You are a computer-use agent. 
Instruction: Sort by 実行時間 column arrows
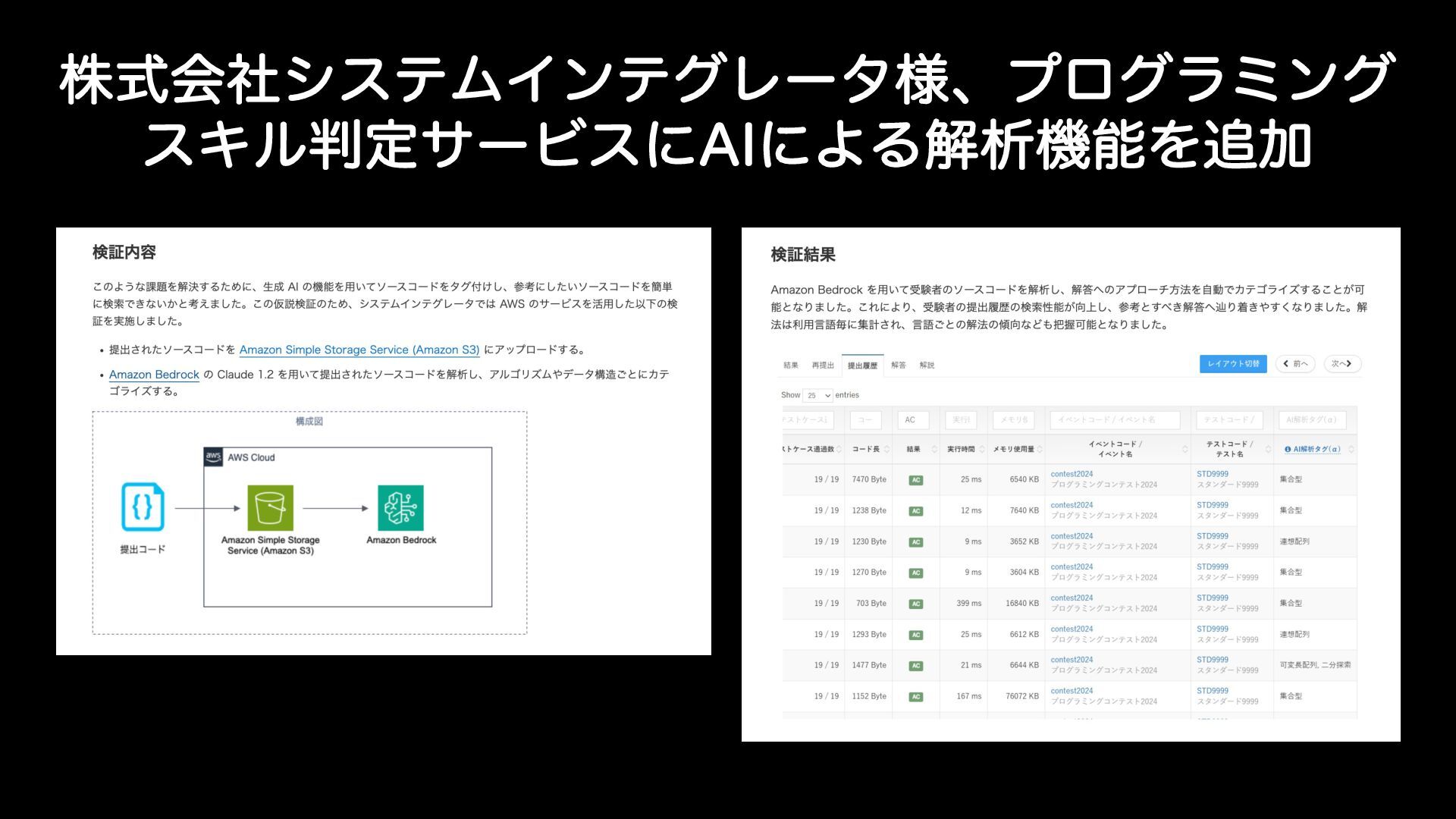pos(982,450)
